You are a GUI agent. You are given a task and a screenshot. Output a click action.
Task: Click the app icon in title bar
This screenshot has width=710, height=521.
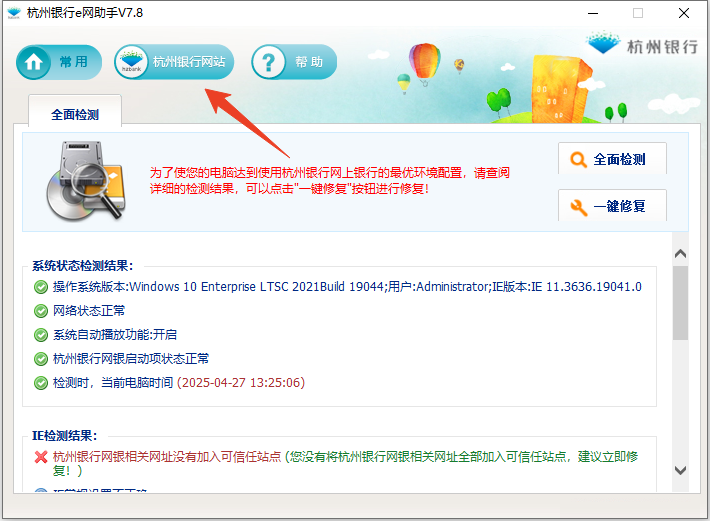(x=14, y=13)
